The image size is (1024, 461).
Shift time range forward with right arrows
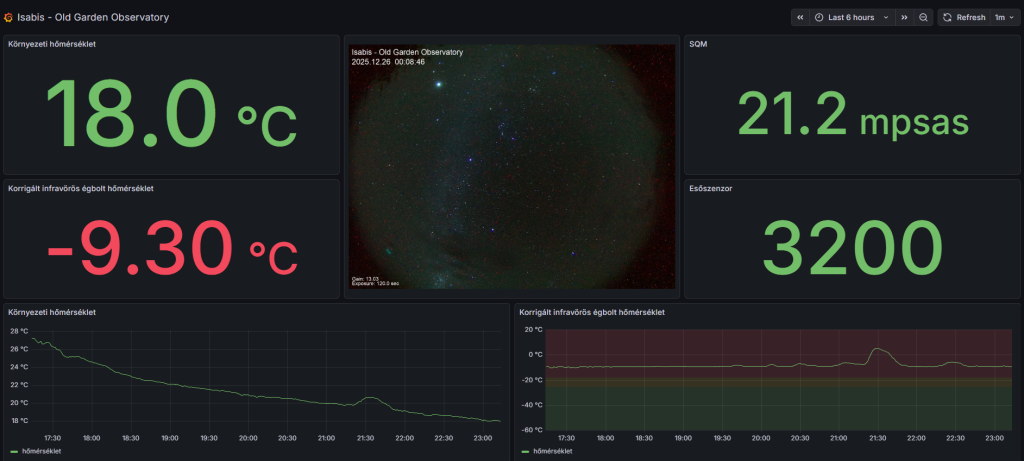click(x=904, y=18)
